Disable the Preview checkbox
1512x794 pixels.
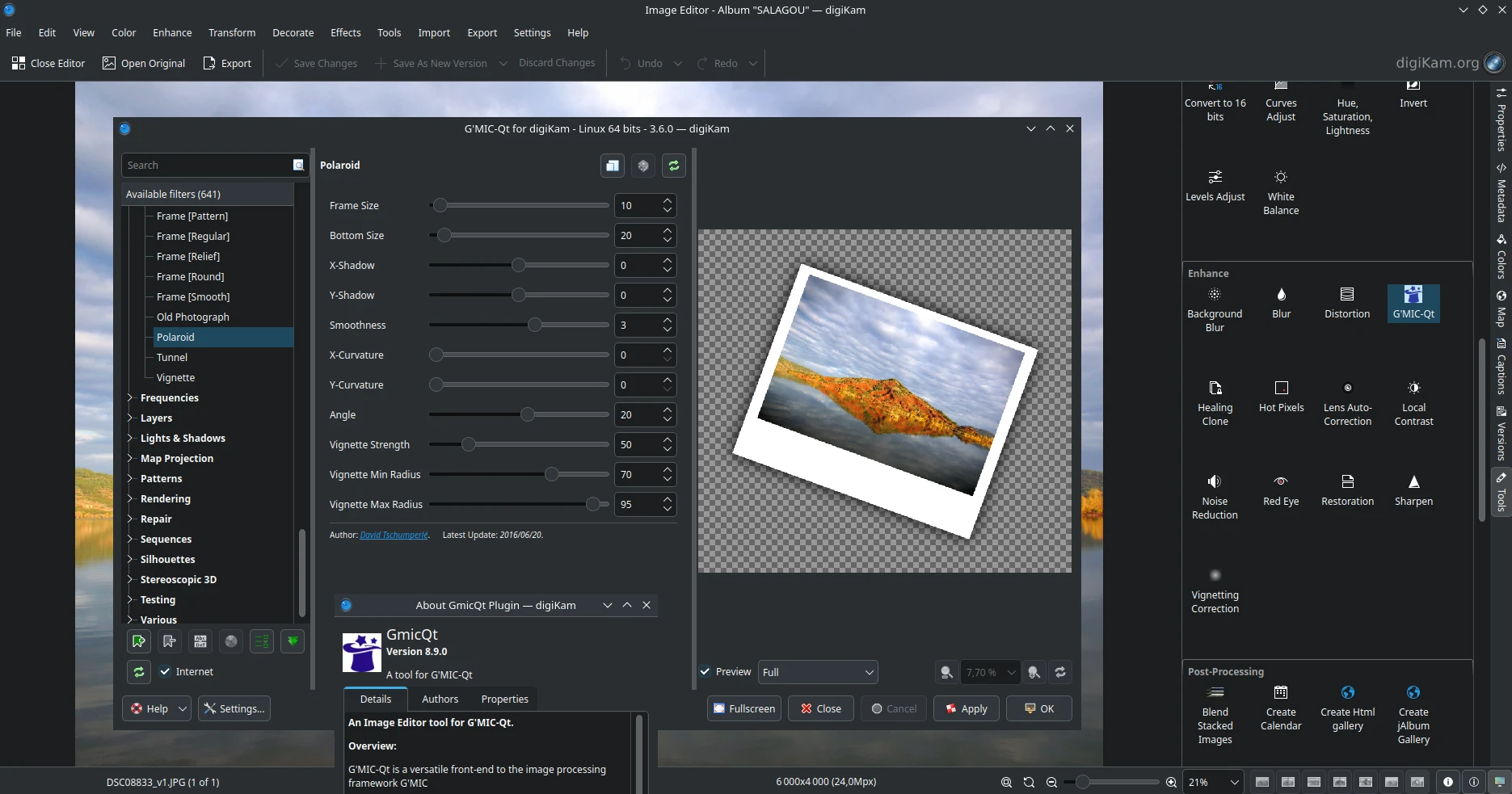coord(705,671)
